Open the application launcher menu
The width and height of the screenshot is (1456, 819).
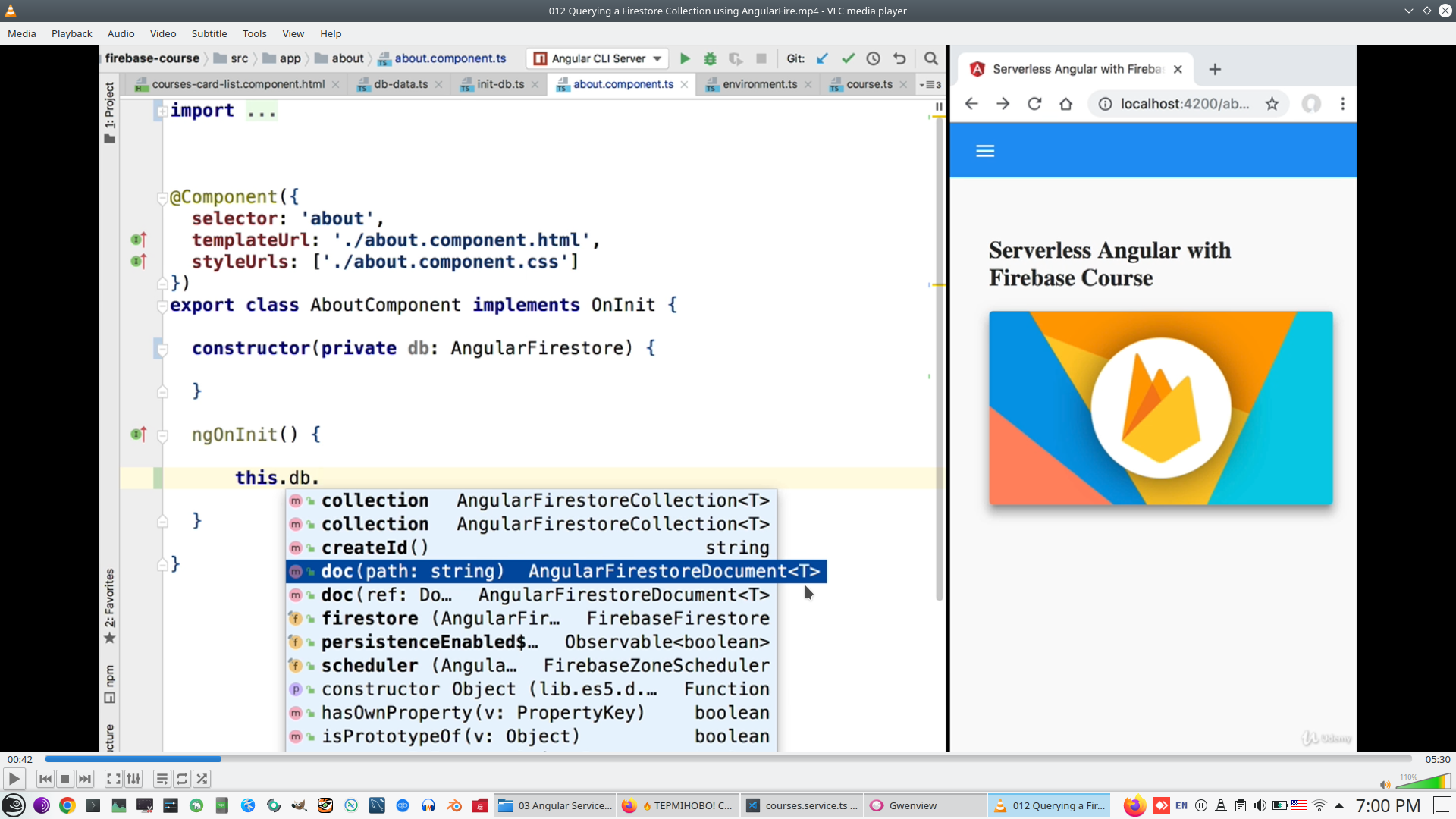coord(14,805)
